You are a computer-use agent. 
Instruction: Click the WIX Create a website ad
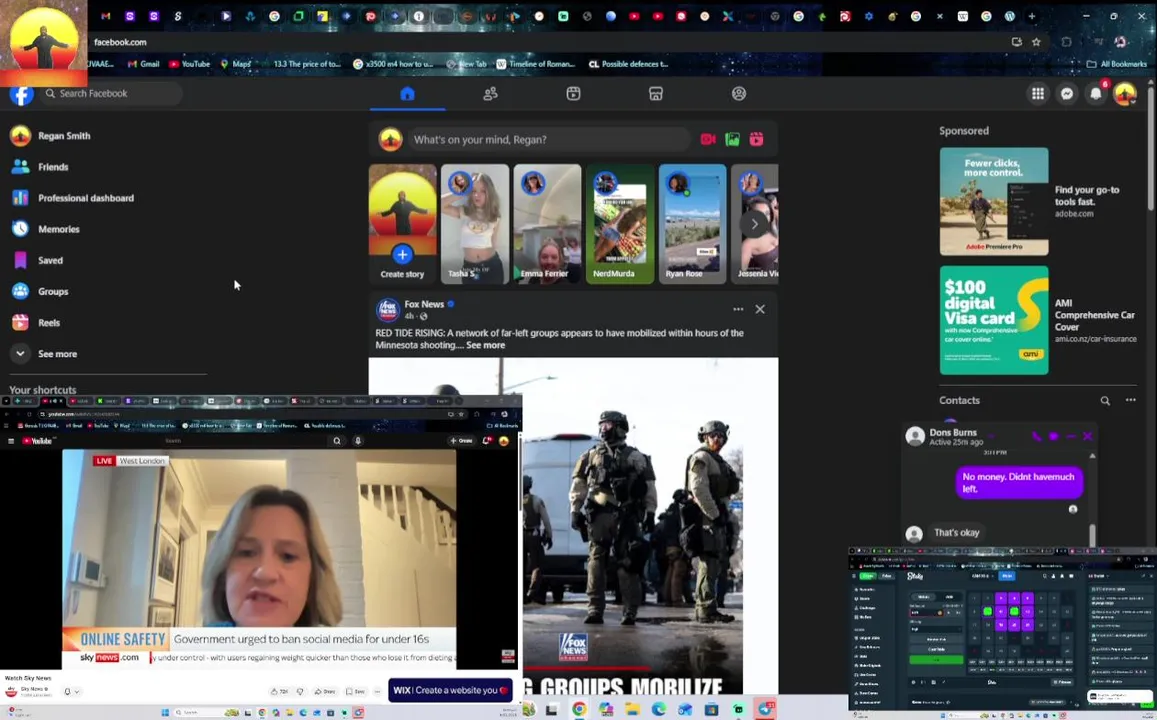(451, 690)
